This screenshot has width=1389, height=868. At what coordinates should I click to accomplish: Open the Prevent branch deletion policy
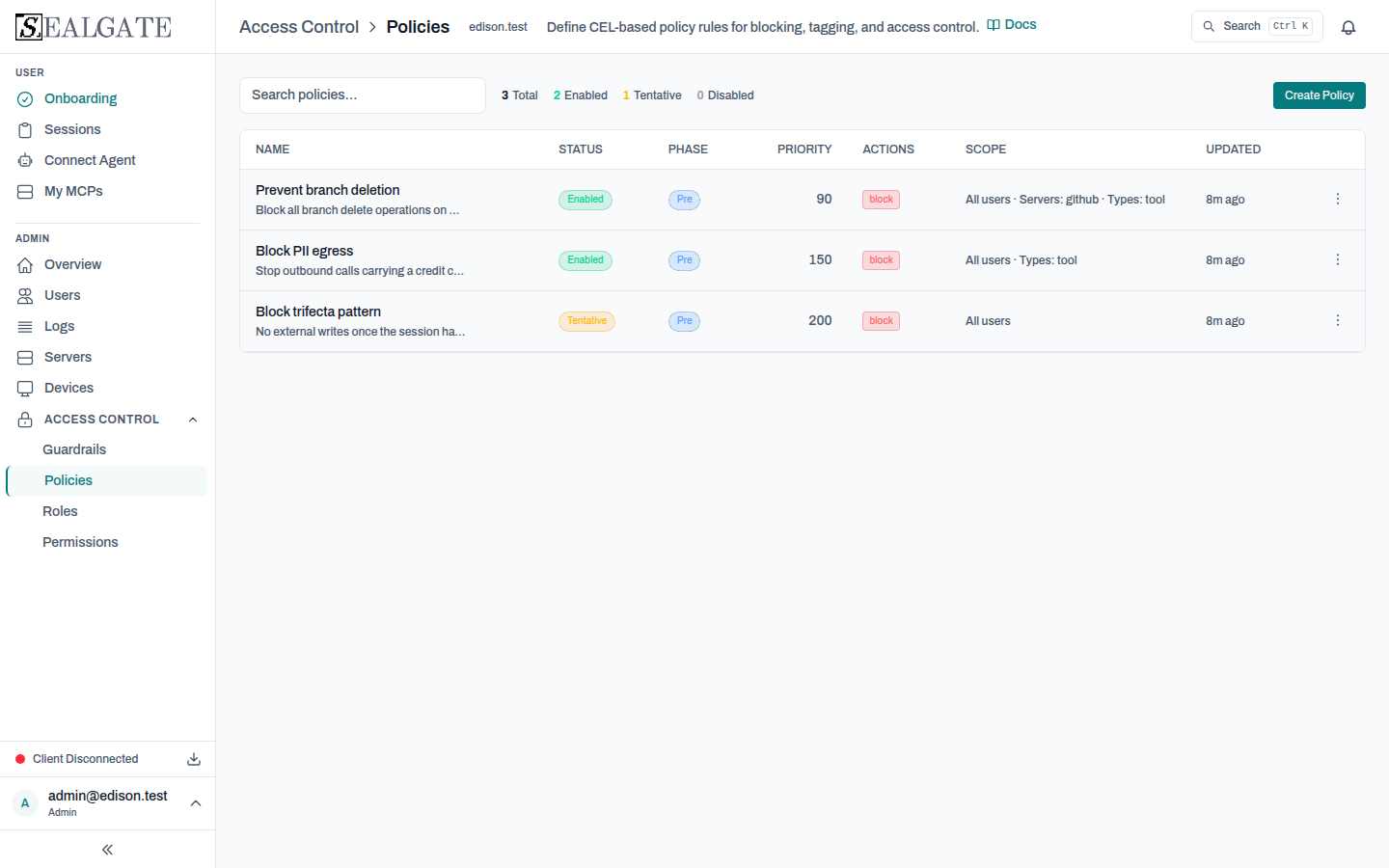point(328,190)
